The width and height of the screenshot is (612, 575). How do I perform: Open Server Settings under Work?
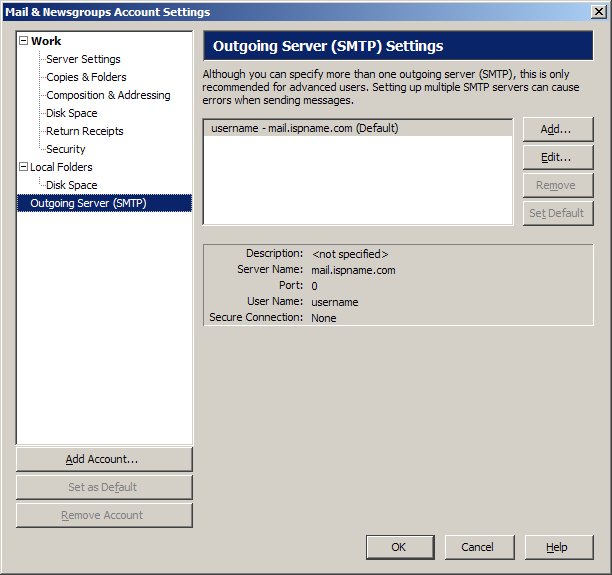pyautogui.click(x=83, y=59)
